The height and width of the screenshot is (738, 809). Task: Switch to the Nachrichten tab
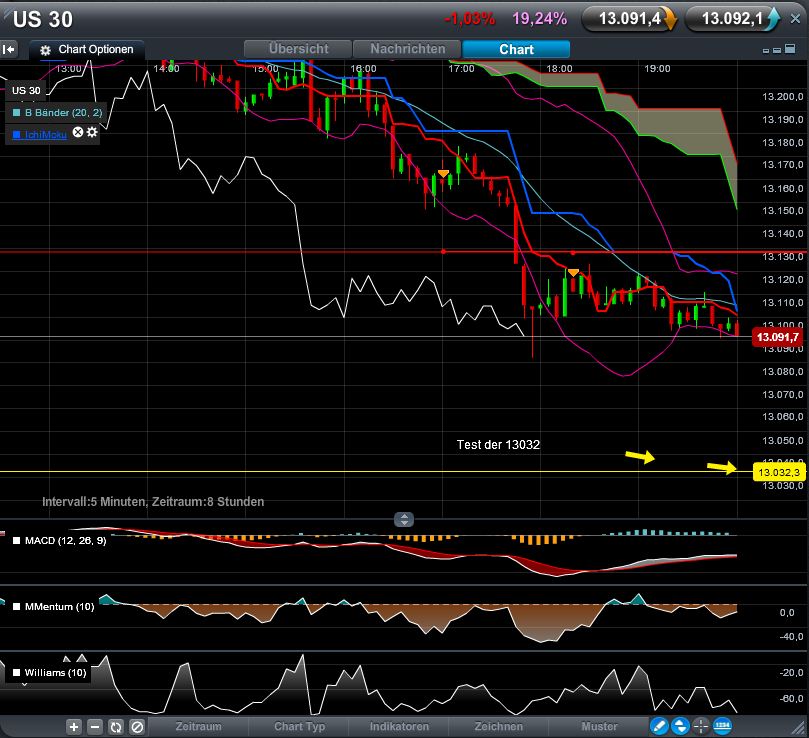408,49
